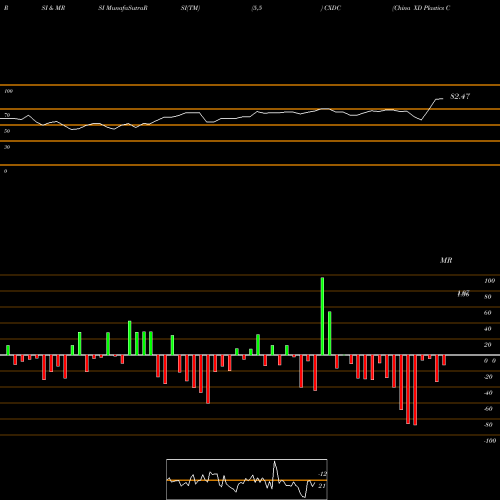Click the tallest green bar in histogram

[x=322, y=316]
